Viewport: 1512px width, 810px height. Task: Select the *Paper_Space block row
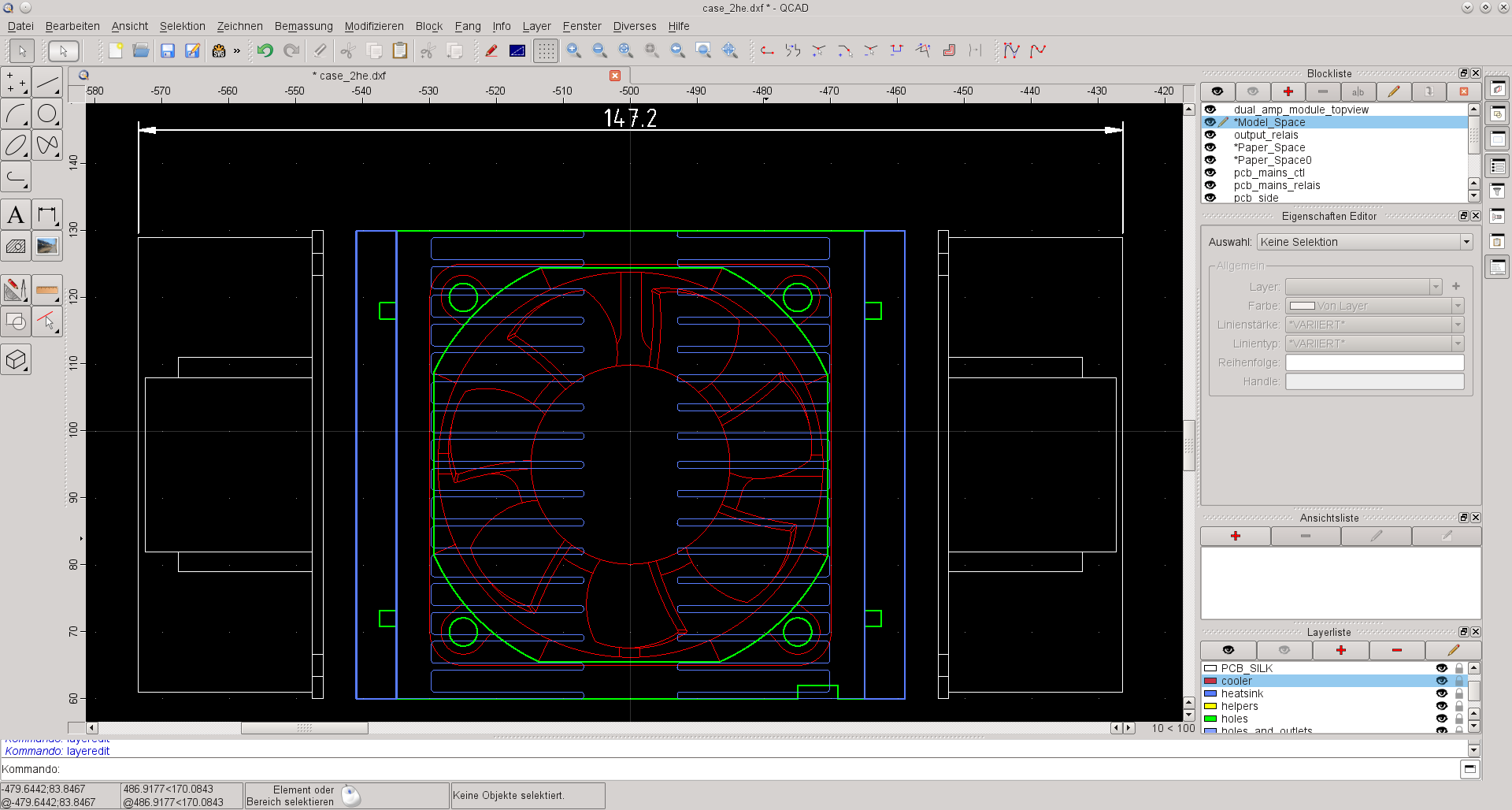pos(1334,147)
